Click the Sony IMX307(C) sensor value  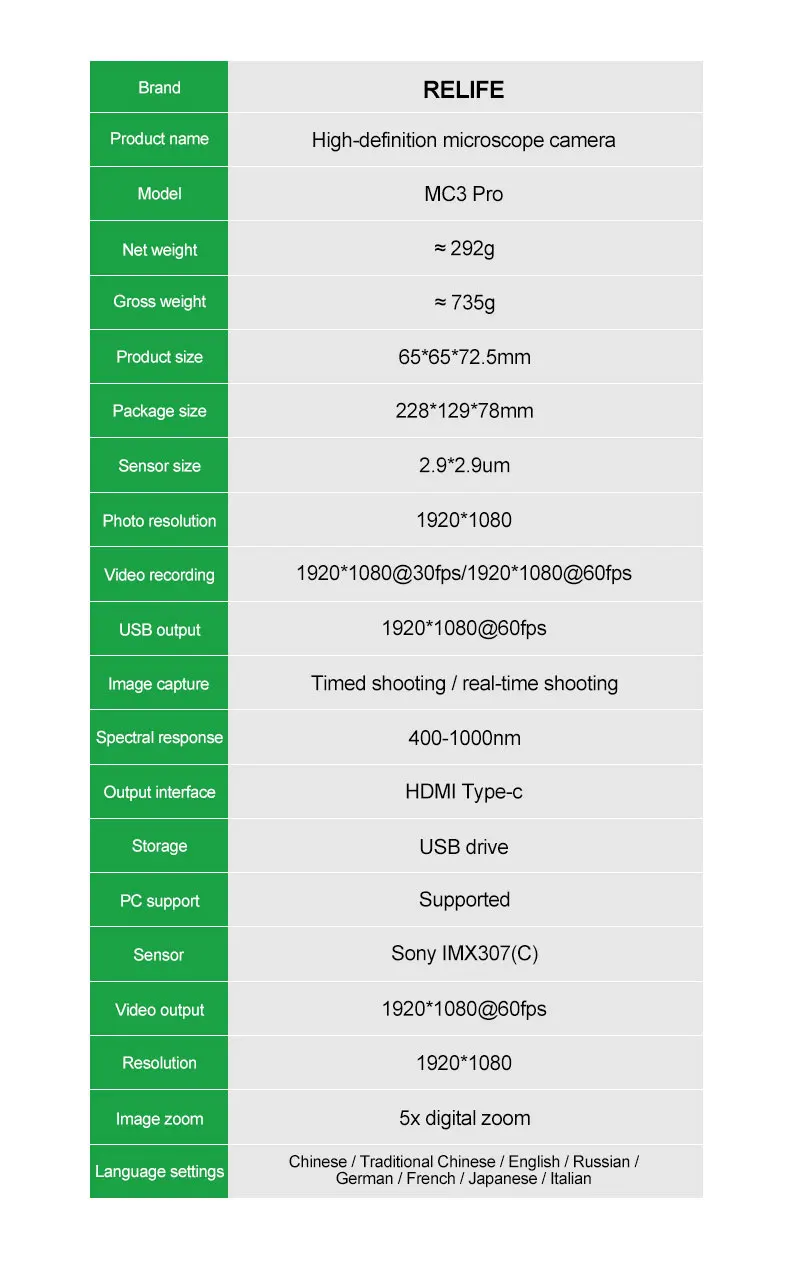[464, 954]
